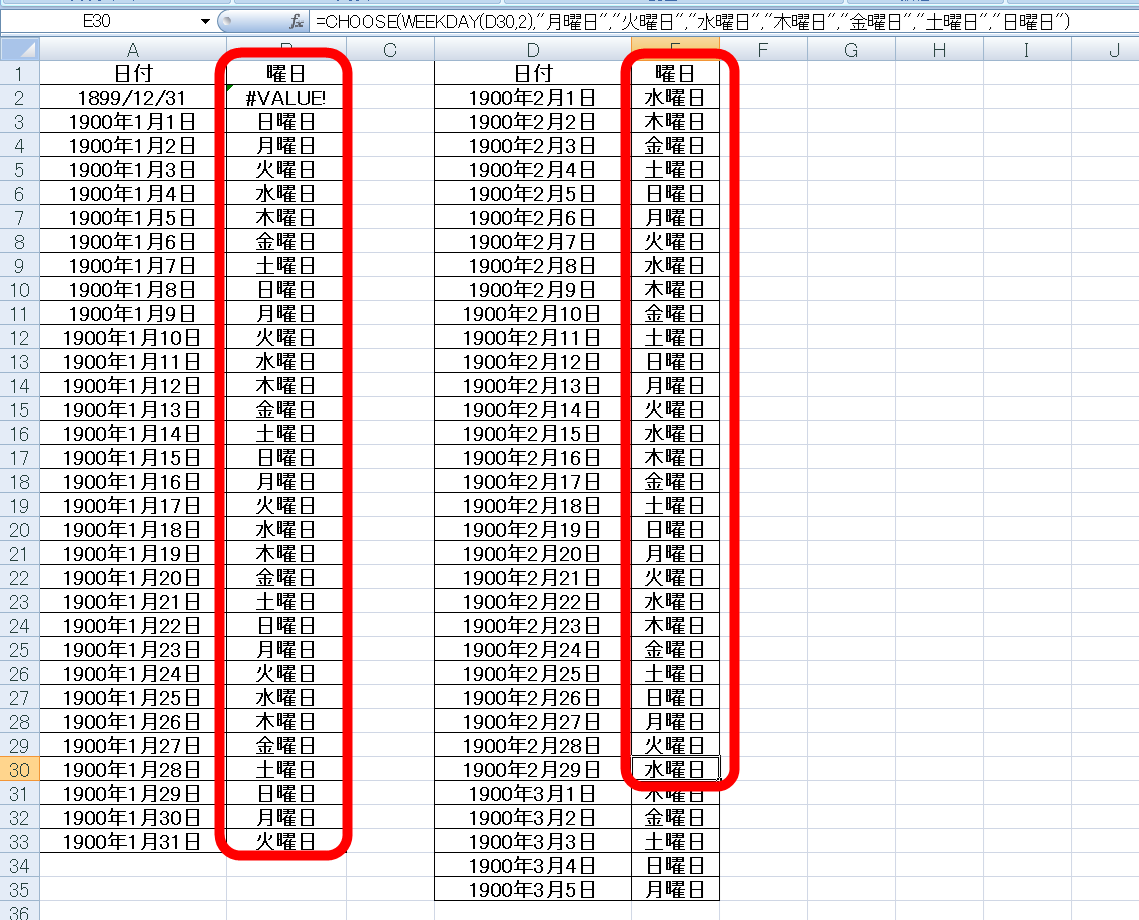The width and height of the screenshot is (1139, 920).
Task: Select the 日付 header cell in column D
Action: coord(532,73)
